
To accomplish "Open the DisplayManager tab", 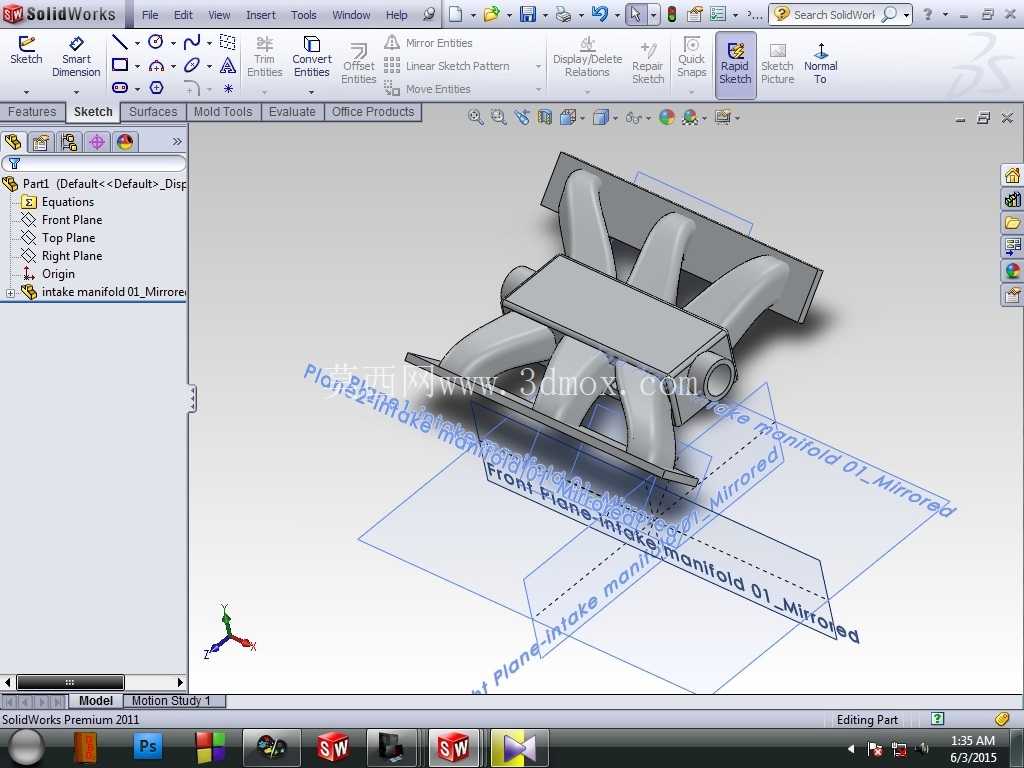I will [x=124, y=142].
